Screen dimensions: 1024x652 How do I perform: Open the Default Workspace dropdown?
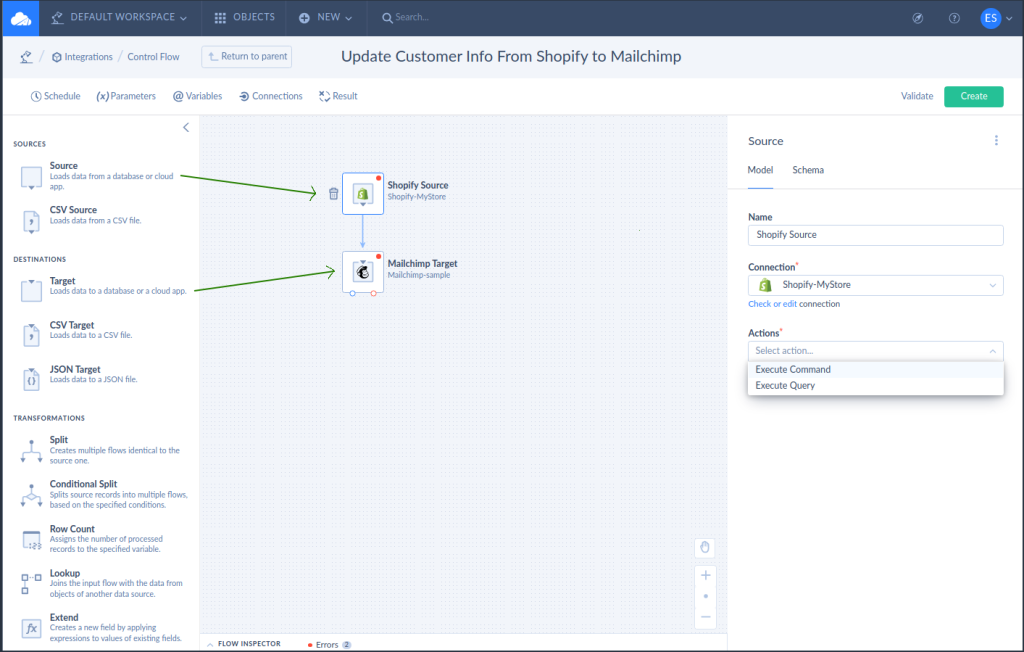click(x=119, y=18)
